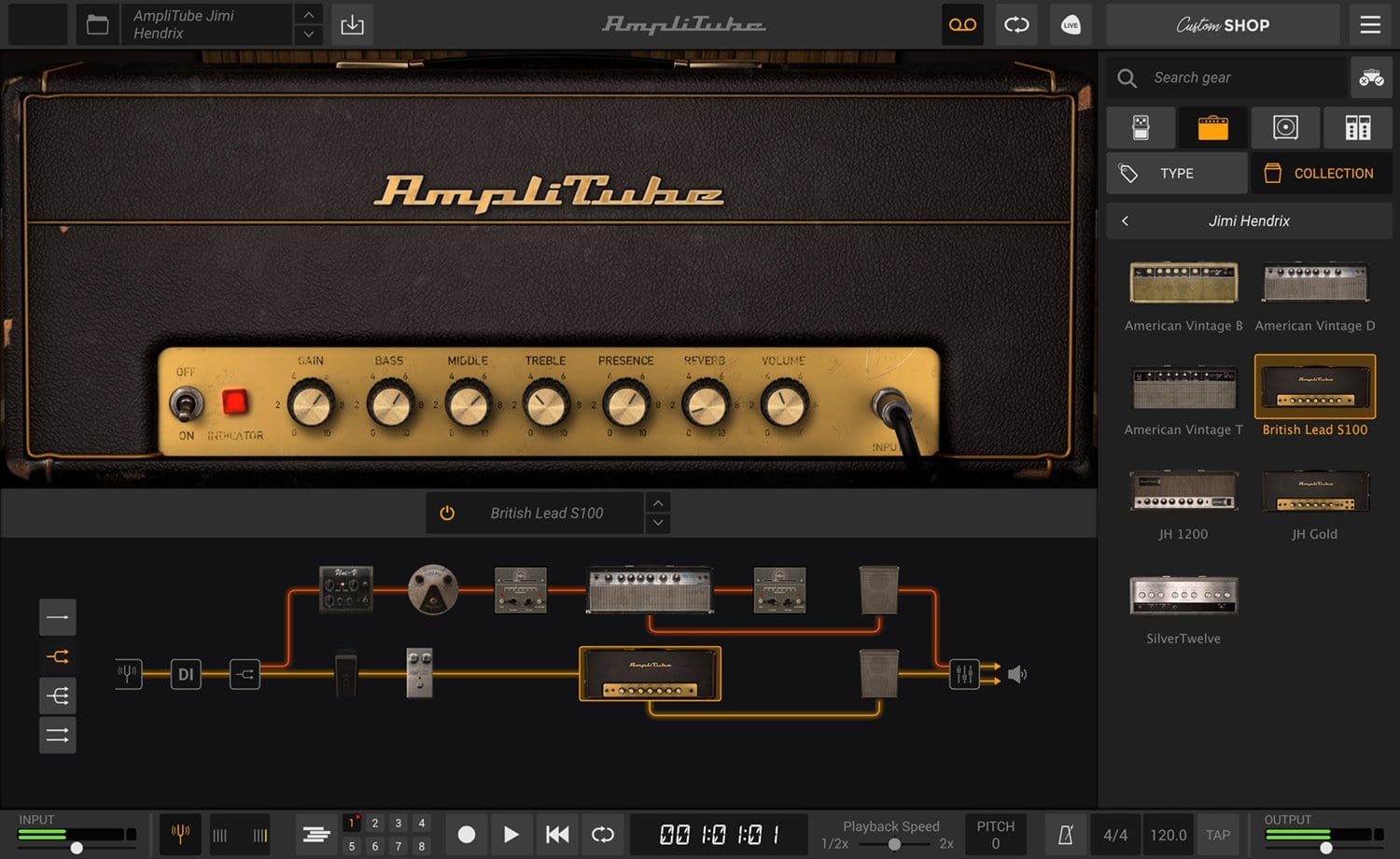This screenshot has width=1400, height=859.
Task: Start recording
Action: [x=467, y=834]
